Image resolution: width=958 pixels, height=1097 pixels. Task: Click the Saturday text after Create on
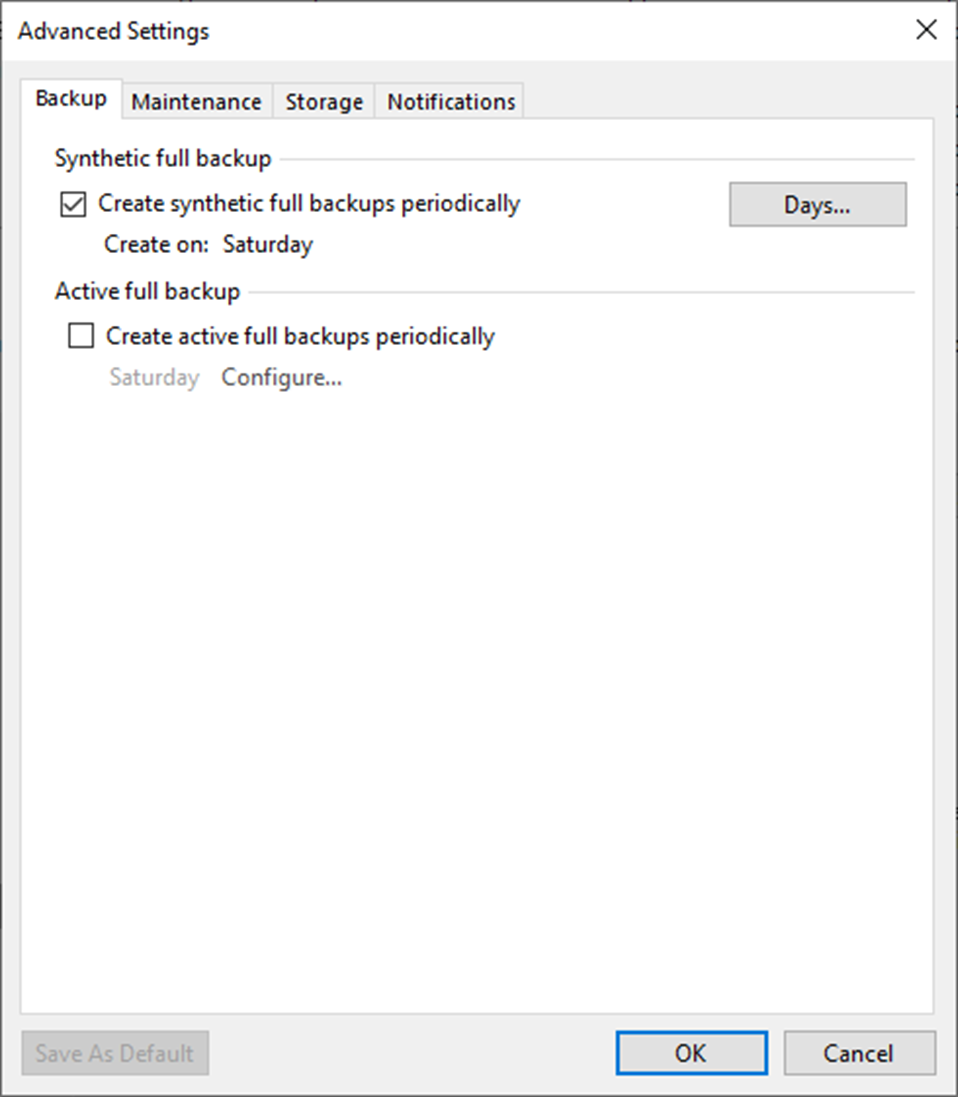(268, 245)
